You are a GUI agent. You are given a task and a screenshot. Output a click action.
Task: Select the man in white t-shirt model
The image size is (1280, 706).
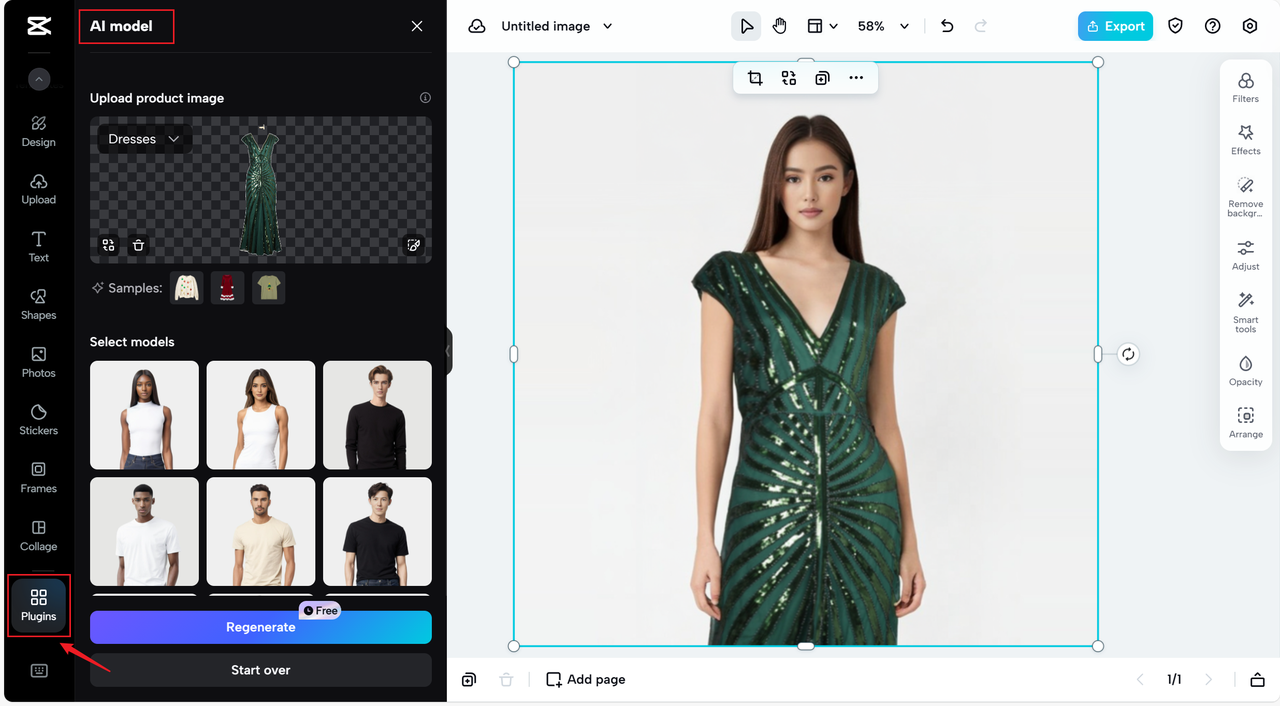144,531
